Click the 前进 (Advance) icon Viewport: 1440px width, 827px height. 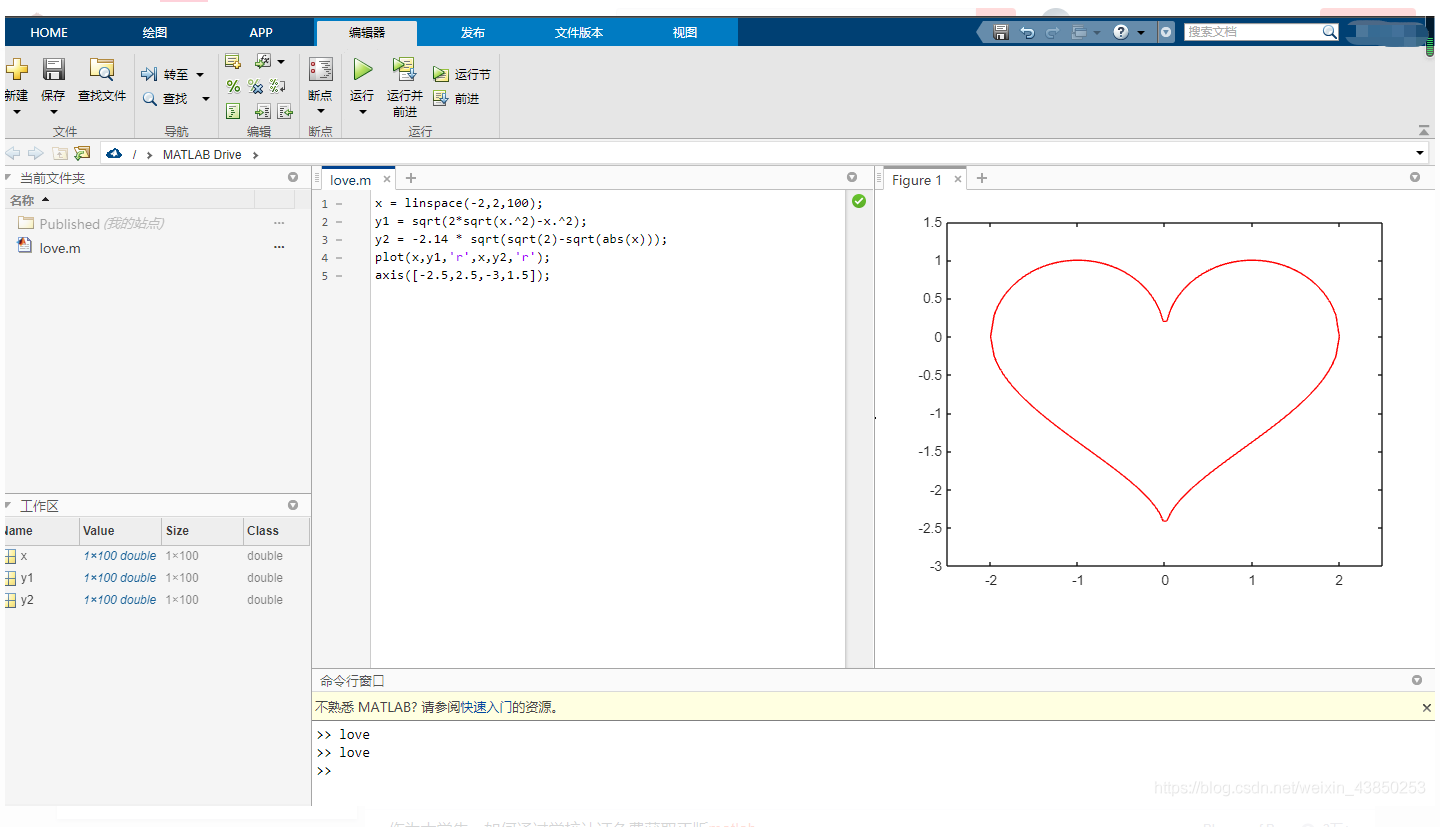(x=442, y=98)
